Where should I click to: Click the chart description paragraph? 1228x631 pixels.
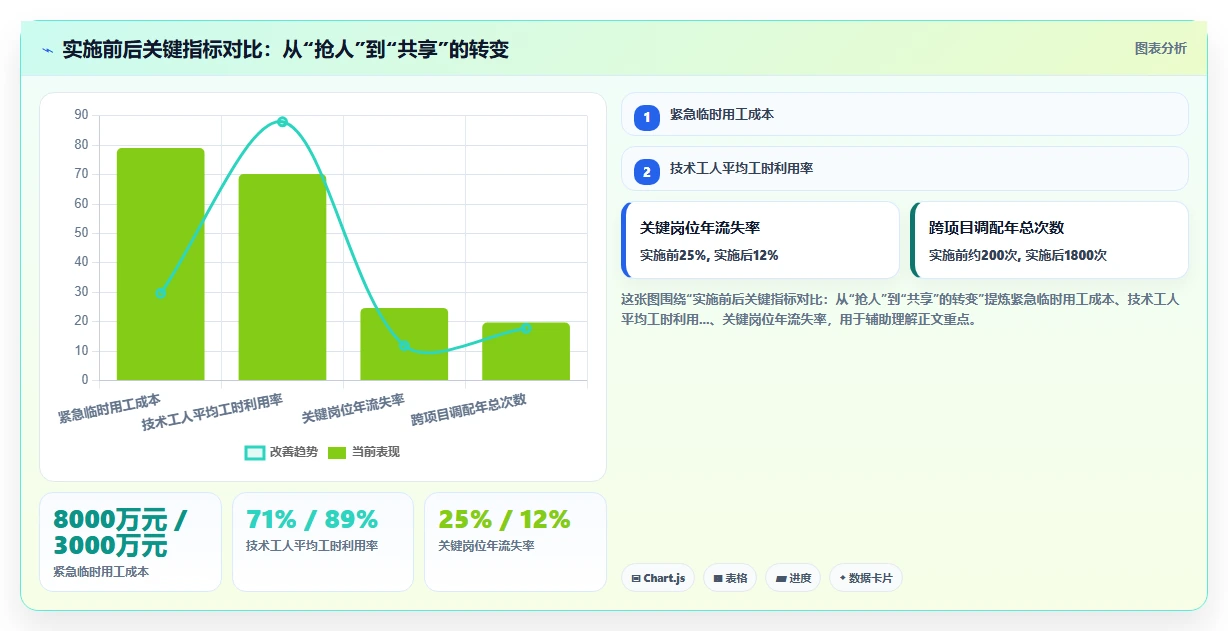coord(900,309)
